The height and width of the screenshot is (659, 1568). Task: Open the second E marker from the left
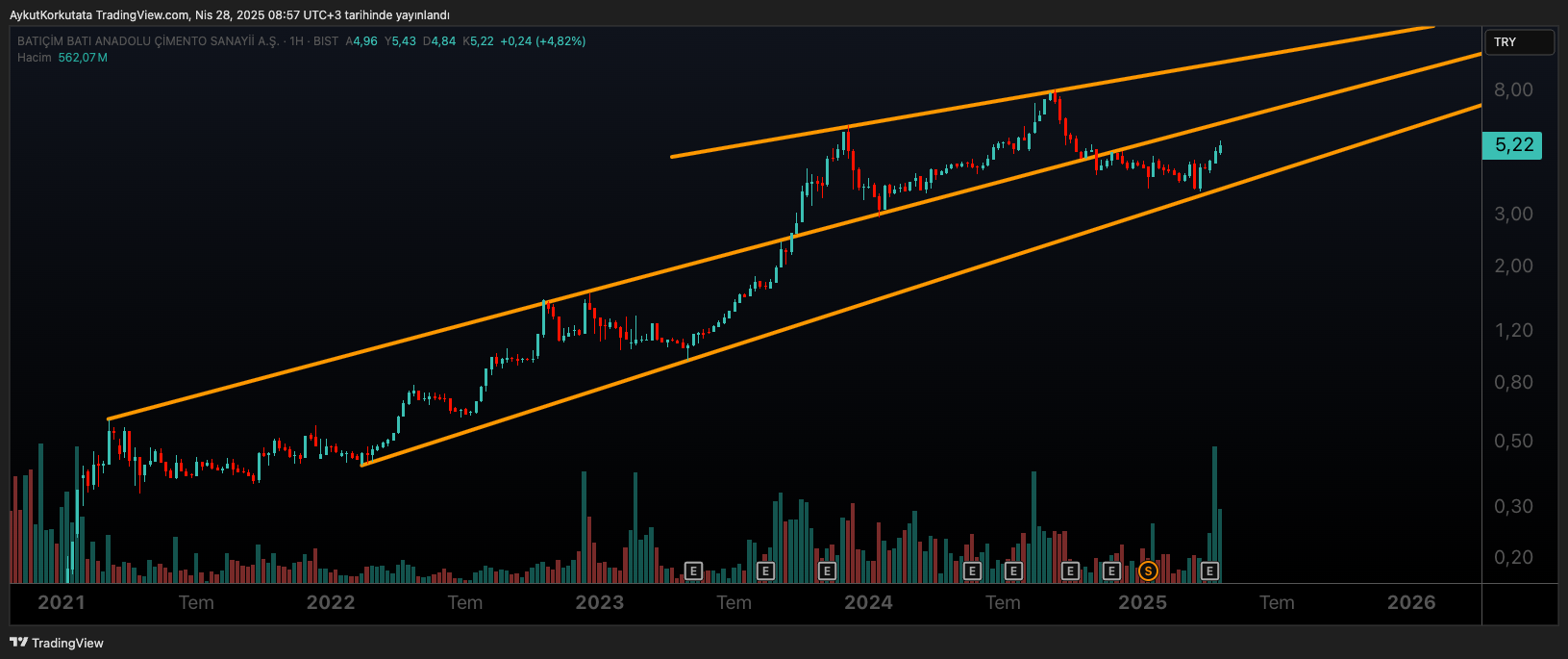[765, 570]
